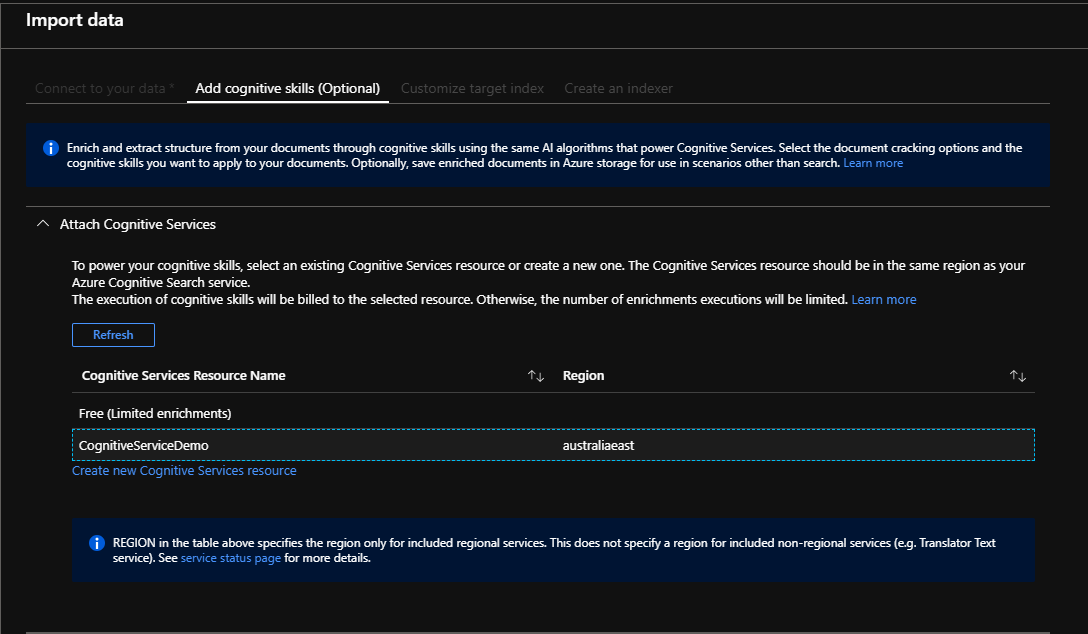Image resolution: width=1088 pixels, height=634 pixels.
Task: Click the sort icon next to Resource Name
Action: 535,375
